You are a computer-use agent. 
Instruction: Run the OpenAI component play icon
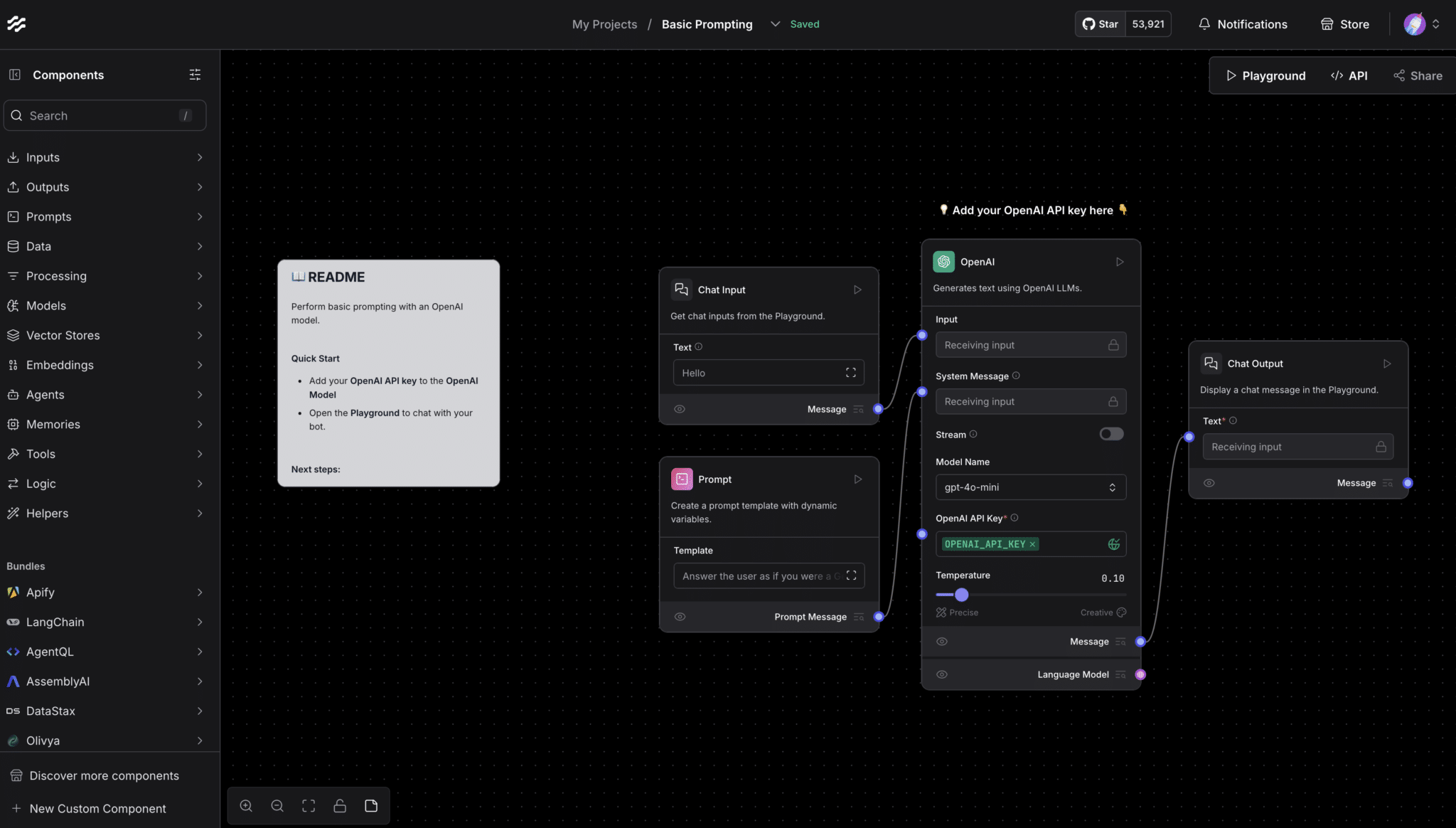(x=1120, y=262)
